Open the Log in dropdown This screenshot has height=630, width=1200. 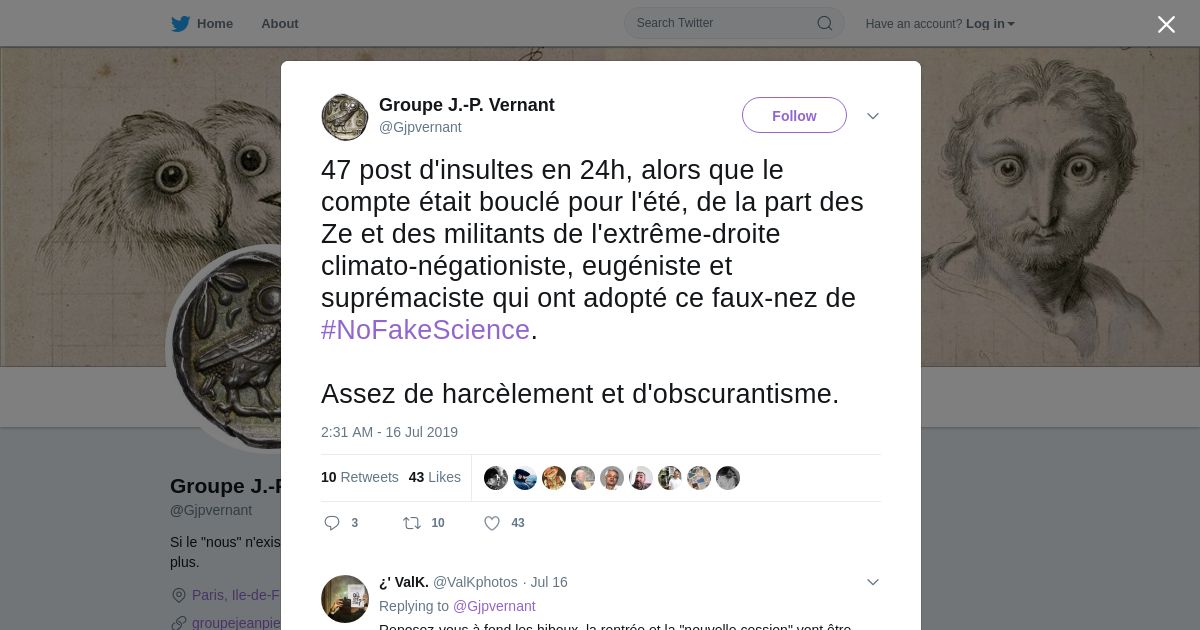pos(990,24)
